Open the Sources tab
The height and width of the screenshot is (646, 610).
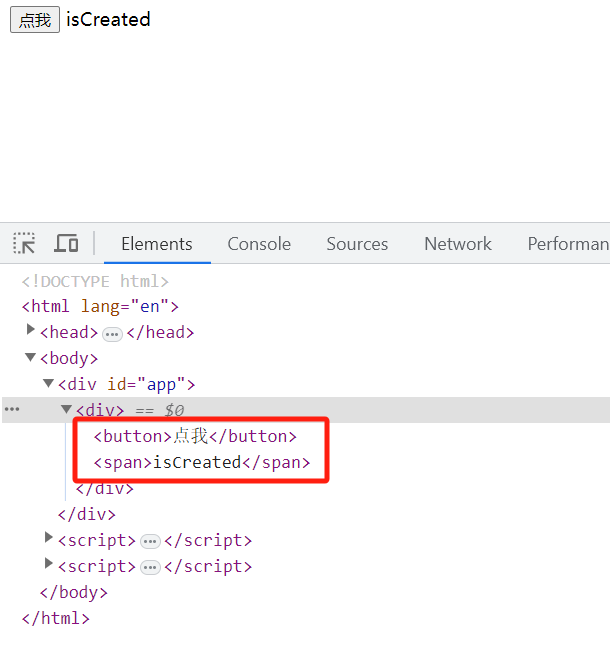click(357, 243)
